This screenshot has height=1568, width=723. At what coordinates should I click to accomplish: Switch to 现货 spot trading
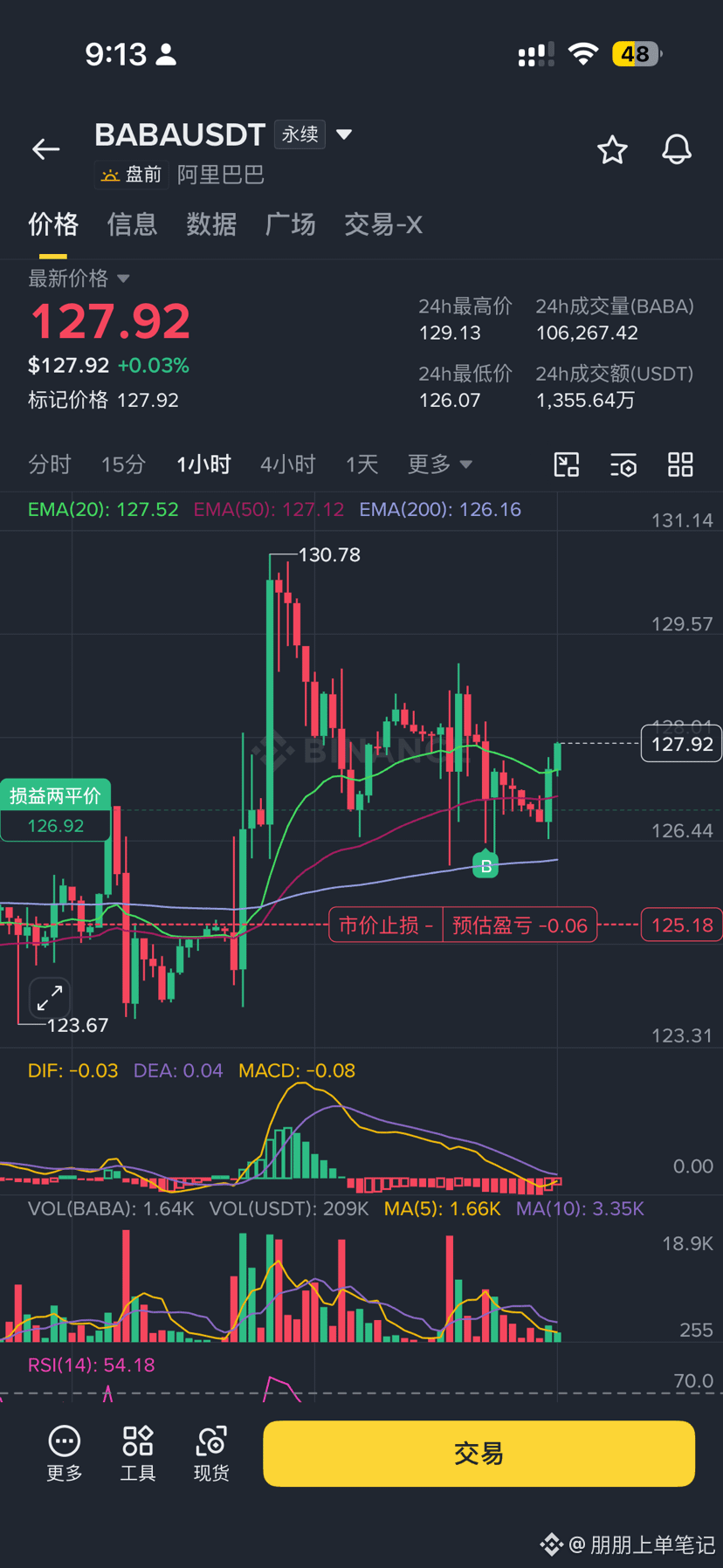coord(211,1454)
